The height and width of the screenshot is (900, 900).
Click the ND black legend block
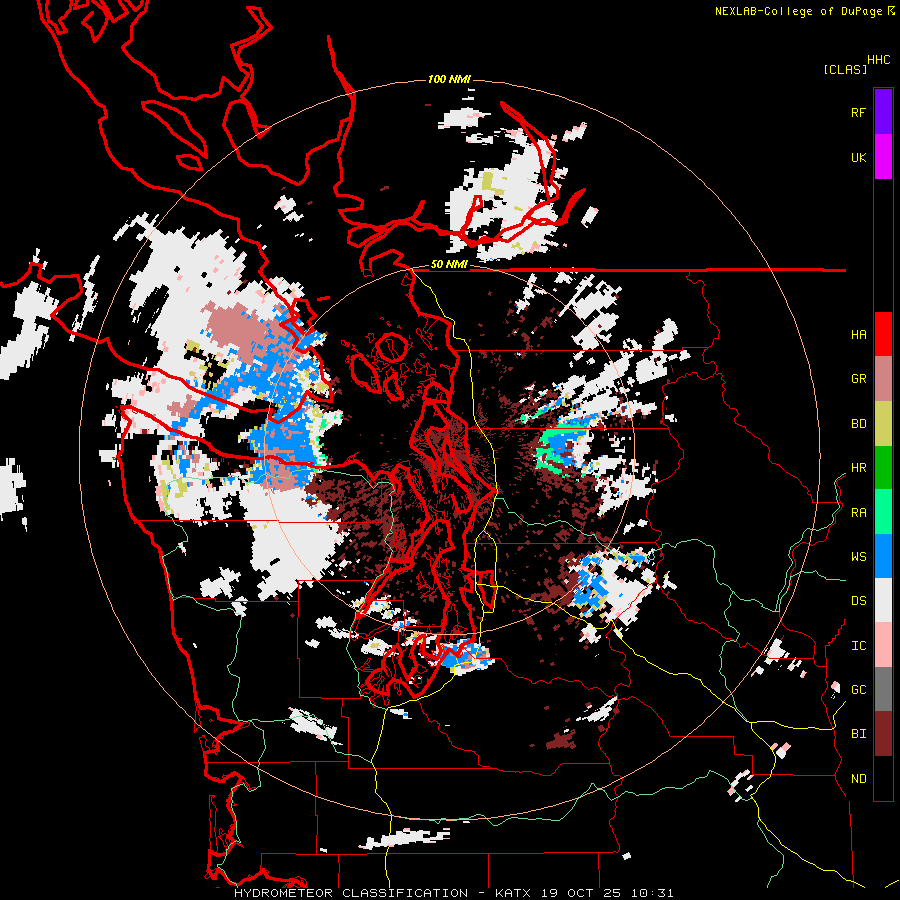[883, 778]
